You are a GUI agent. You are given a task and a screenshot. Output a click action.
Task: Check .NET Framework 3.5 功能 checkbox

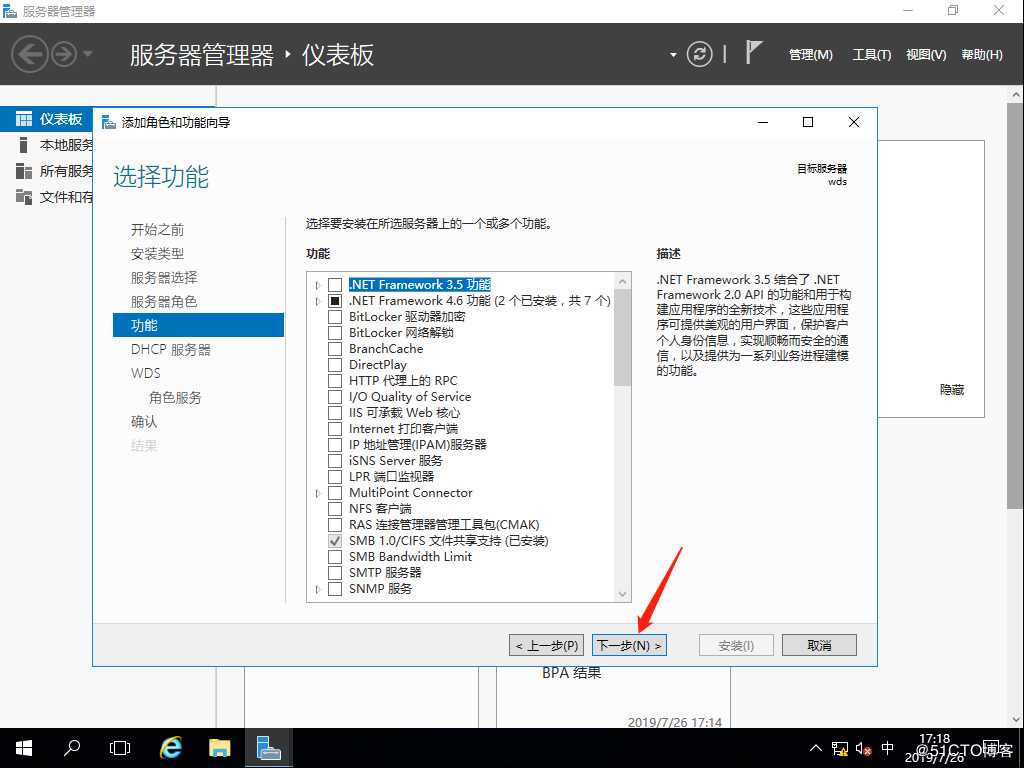[x=334, y=285]
